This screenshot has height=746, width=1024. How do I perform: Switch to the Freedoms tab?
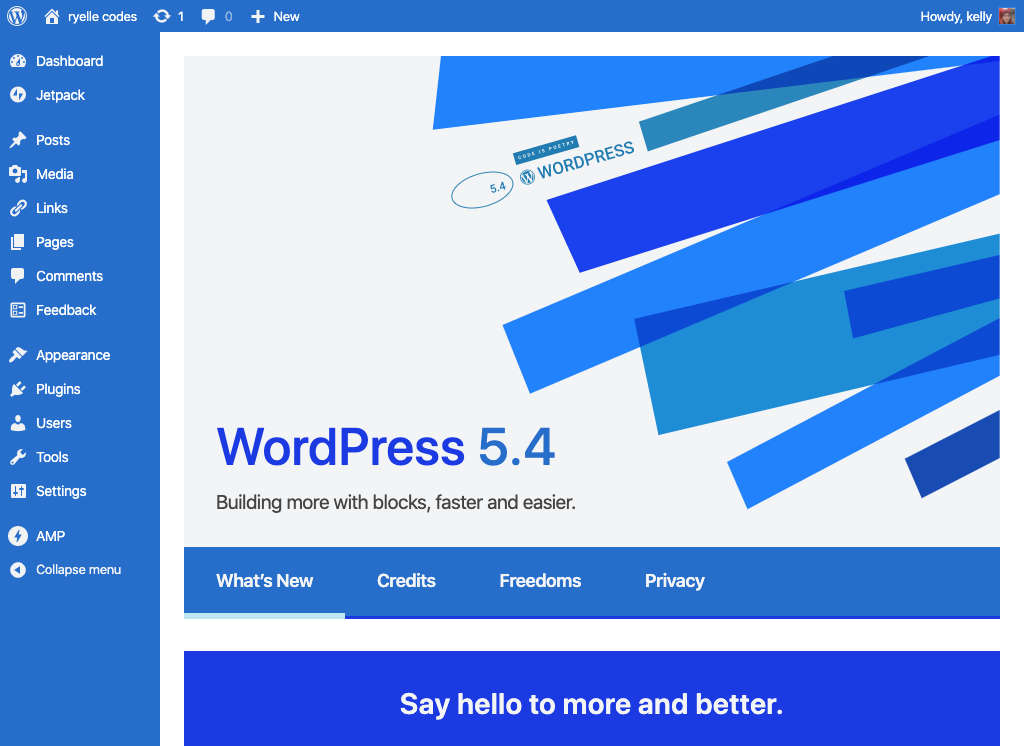(x=540, y=581)
